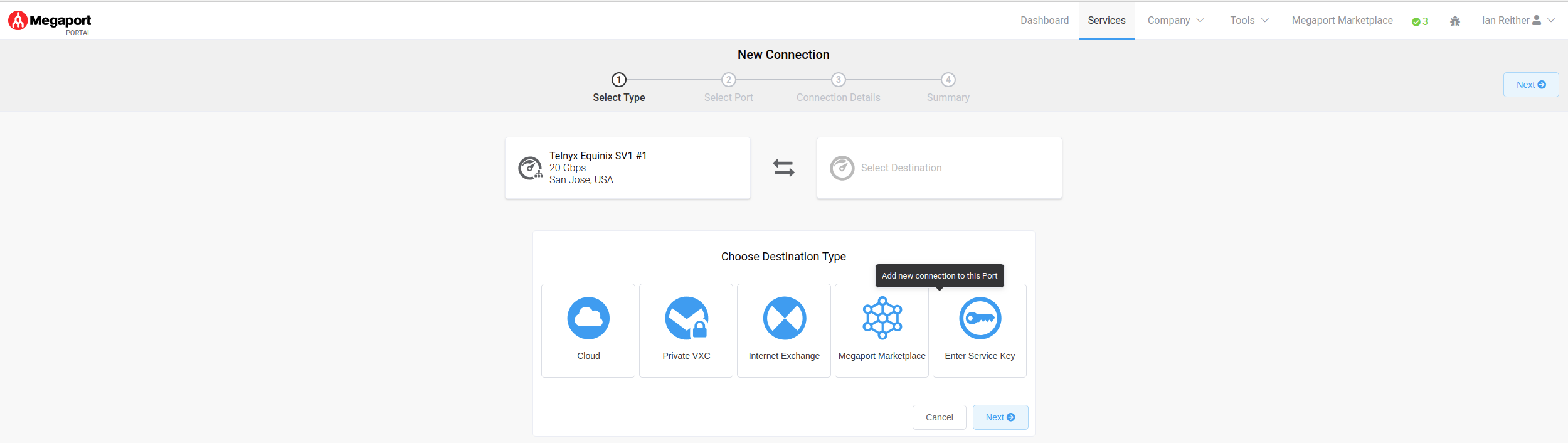Screen dimensions: 1568x443
Task: Open the Ian Reither account dropdown chevron
Action: [1551, 21]
